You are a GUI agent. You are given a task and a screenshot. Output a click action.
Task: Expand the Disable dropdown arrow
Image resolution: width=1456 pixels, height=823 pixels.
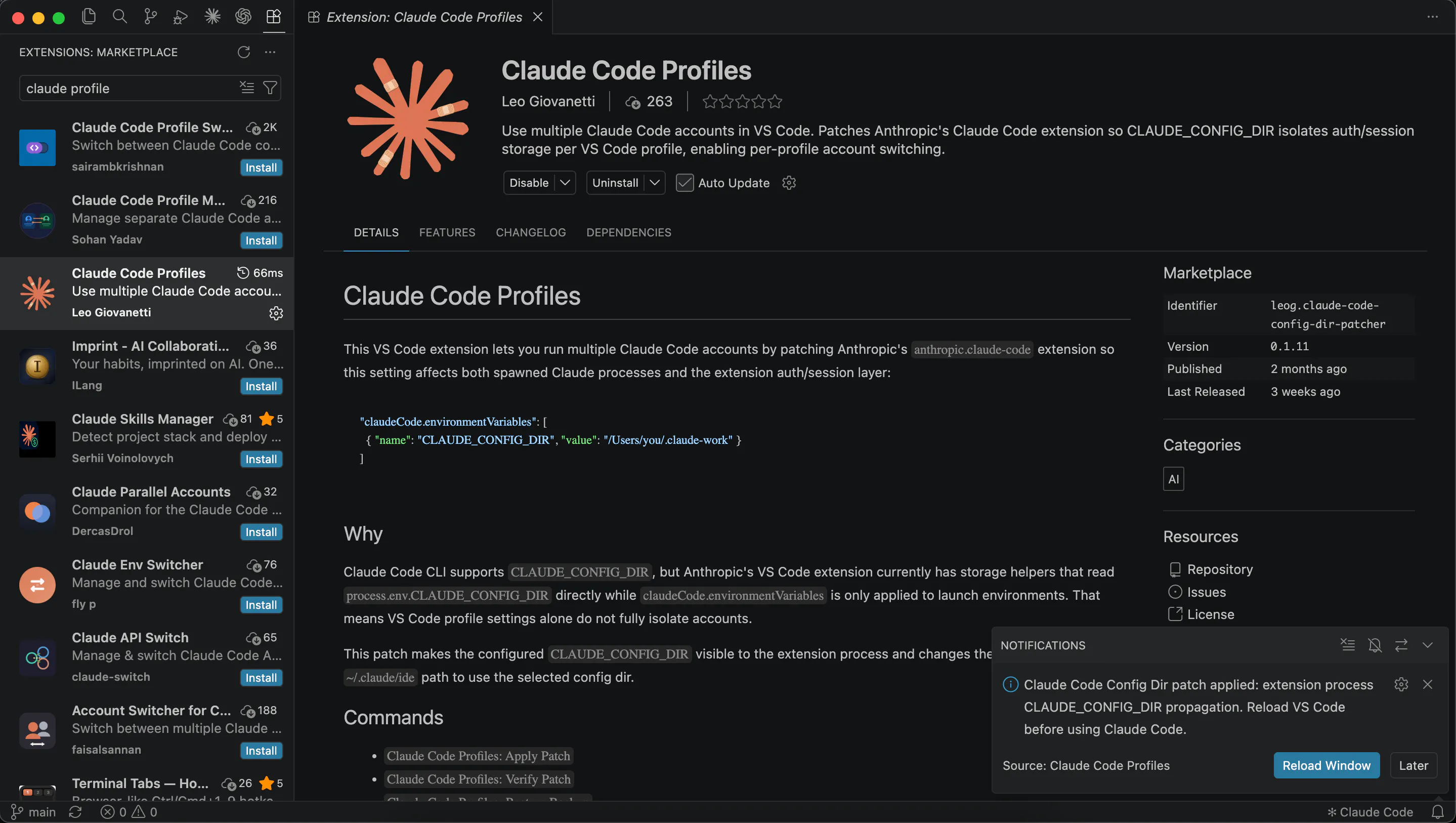(x=565, y=183)
